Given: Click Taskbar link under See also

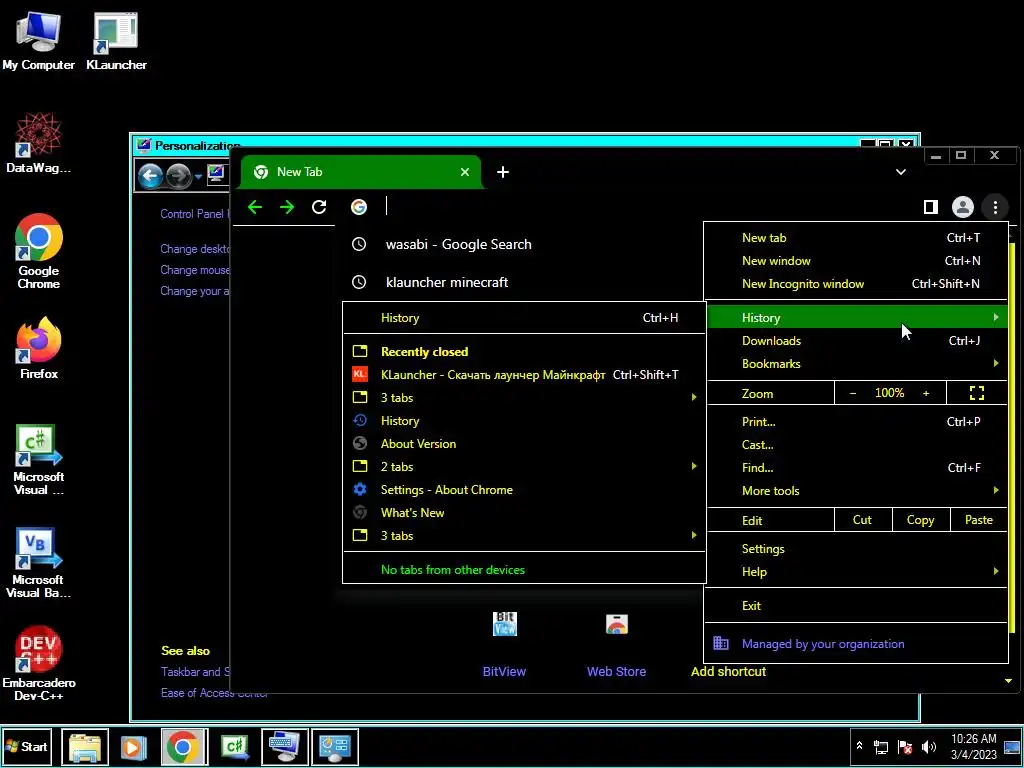Looking at the screenshot, I should 195,671.
